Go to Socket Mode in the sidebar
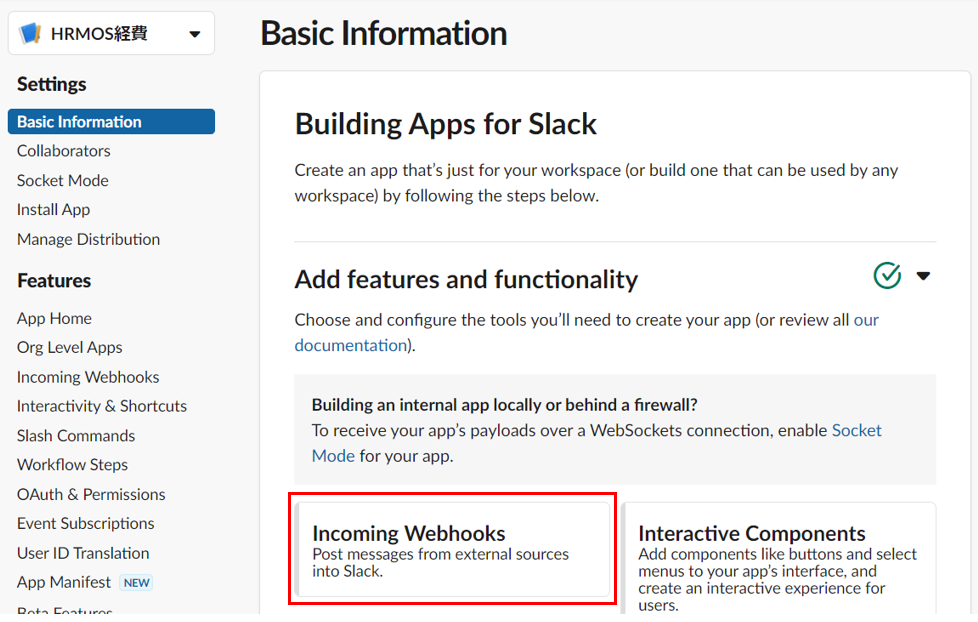This screenshot has height=622, width=978. tap(62, 180)
